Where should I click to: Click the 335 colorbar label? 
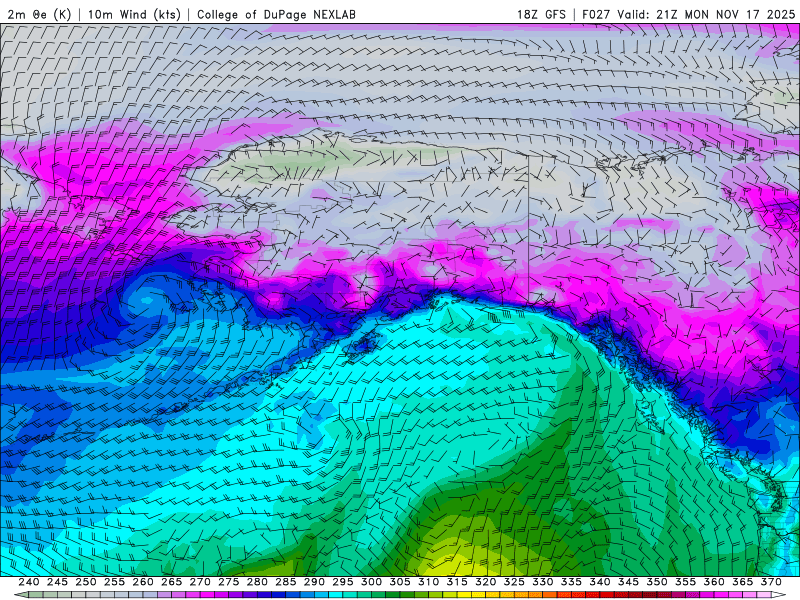(571, 582)
